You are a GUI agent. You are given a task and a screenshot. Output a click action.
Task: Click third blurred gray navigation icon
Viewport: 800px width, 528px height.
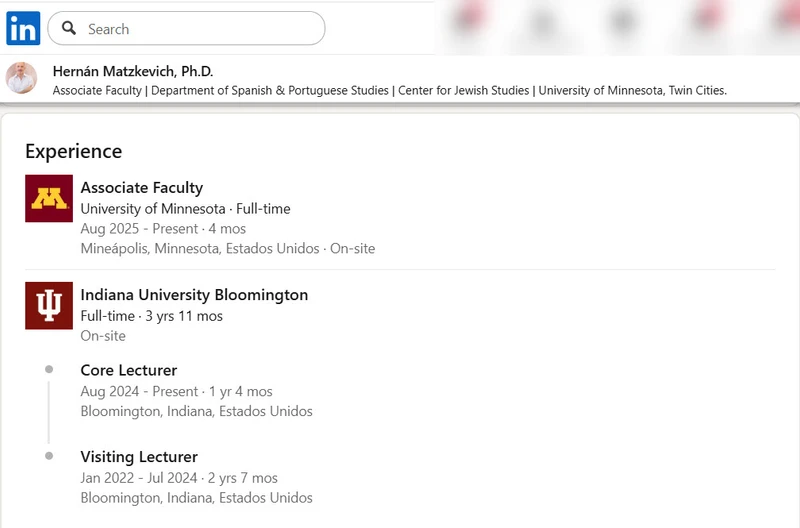coord(623,21)
